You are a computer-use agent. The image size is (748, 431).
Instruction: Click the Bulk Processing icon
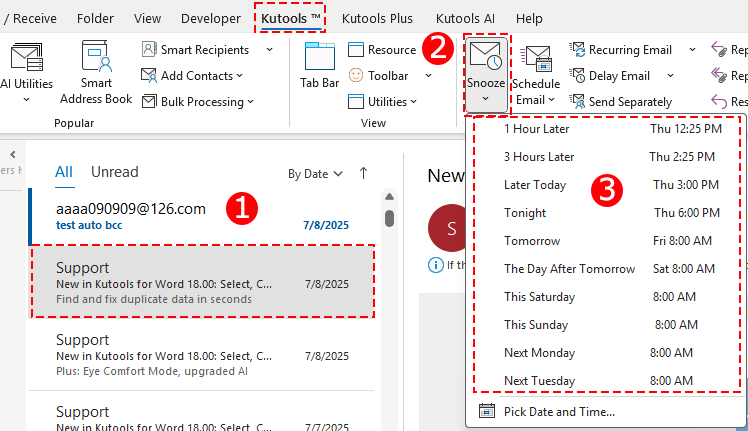coord(149,101)
